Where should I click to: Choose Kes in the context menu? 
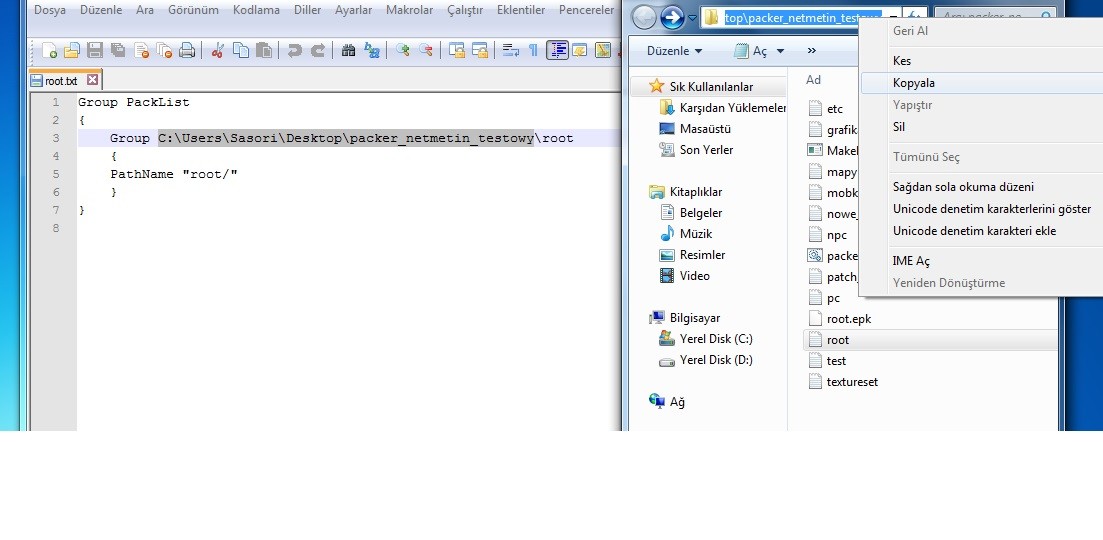(981, 61)
